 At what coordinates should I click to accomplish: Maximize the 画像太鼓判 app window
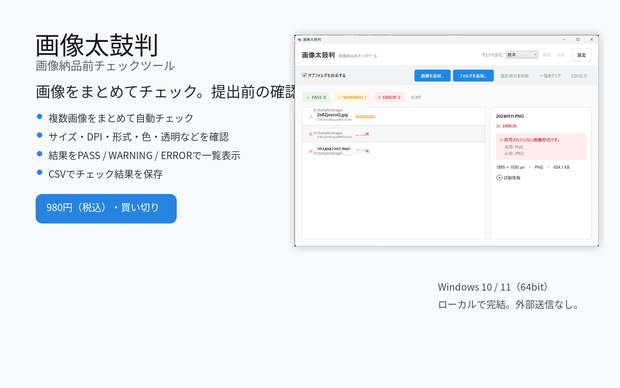578,40
